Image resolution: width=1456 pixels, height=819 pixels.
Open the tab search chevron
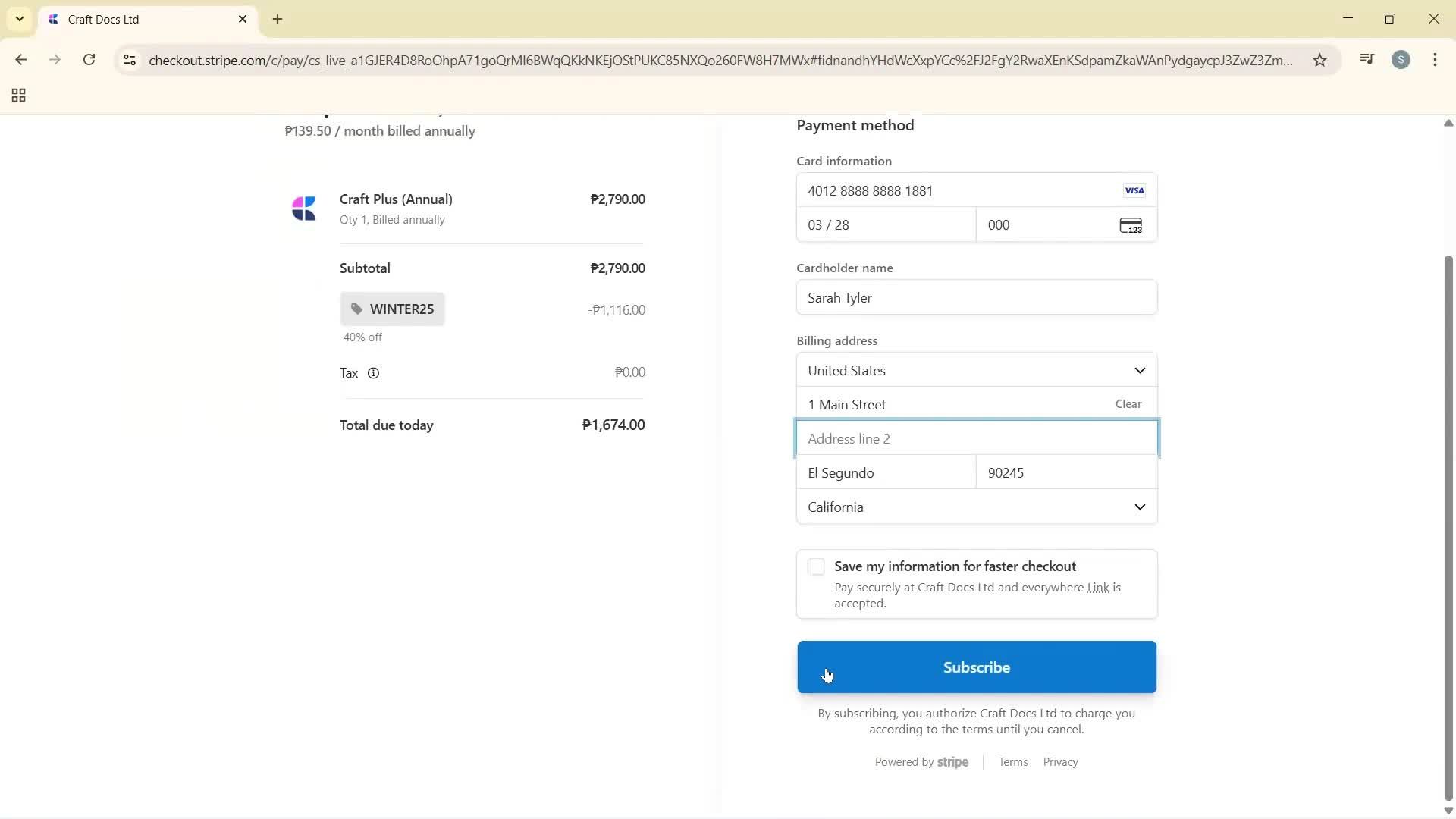pos(19,19)
